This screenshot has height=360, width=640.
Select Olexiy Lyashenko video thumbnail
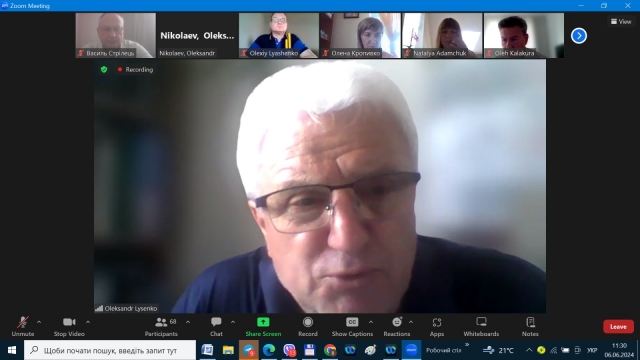279,35
